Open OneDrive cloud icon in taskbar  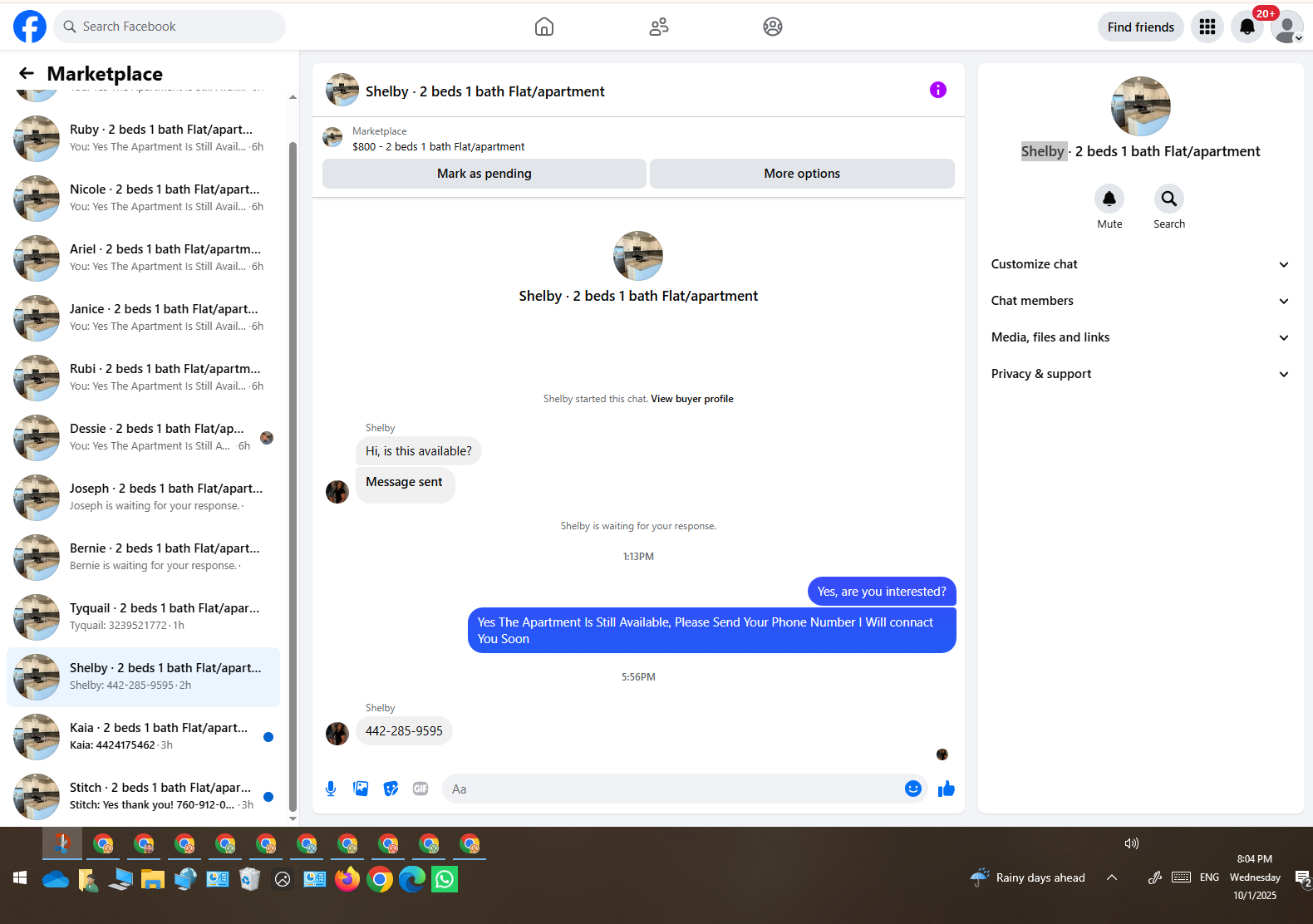(56, 879)
